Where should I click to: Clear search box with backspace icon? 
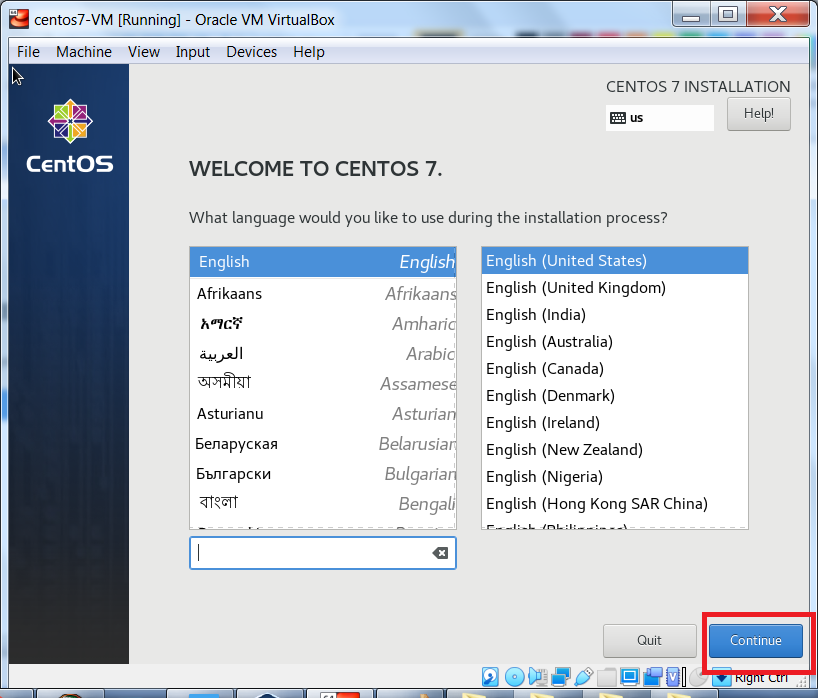pyautogui.click(x=440, y=553)
